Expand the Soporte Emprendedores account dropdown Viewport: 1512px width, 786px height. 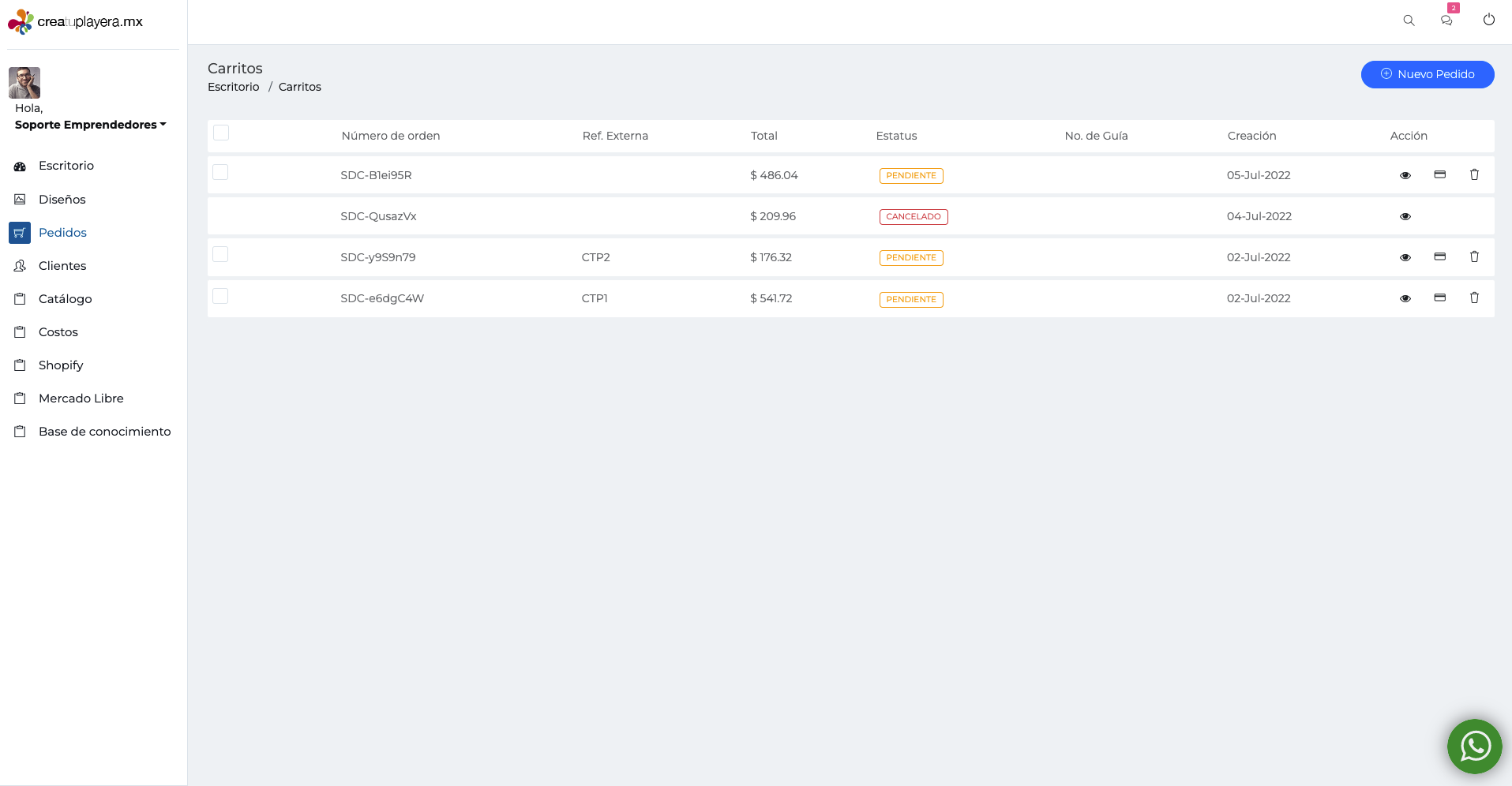click(89, 124)
